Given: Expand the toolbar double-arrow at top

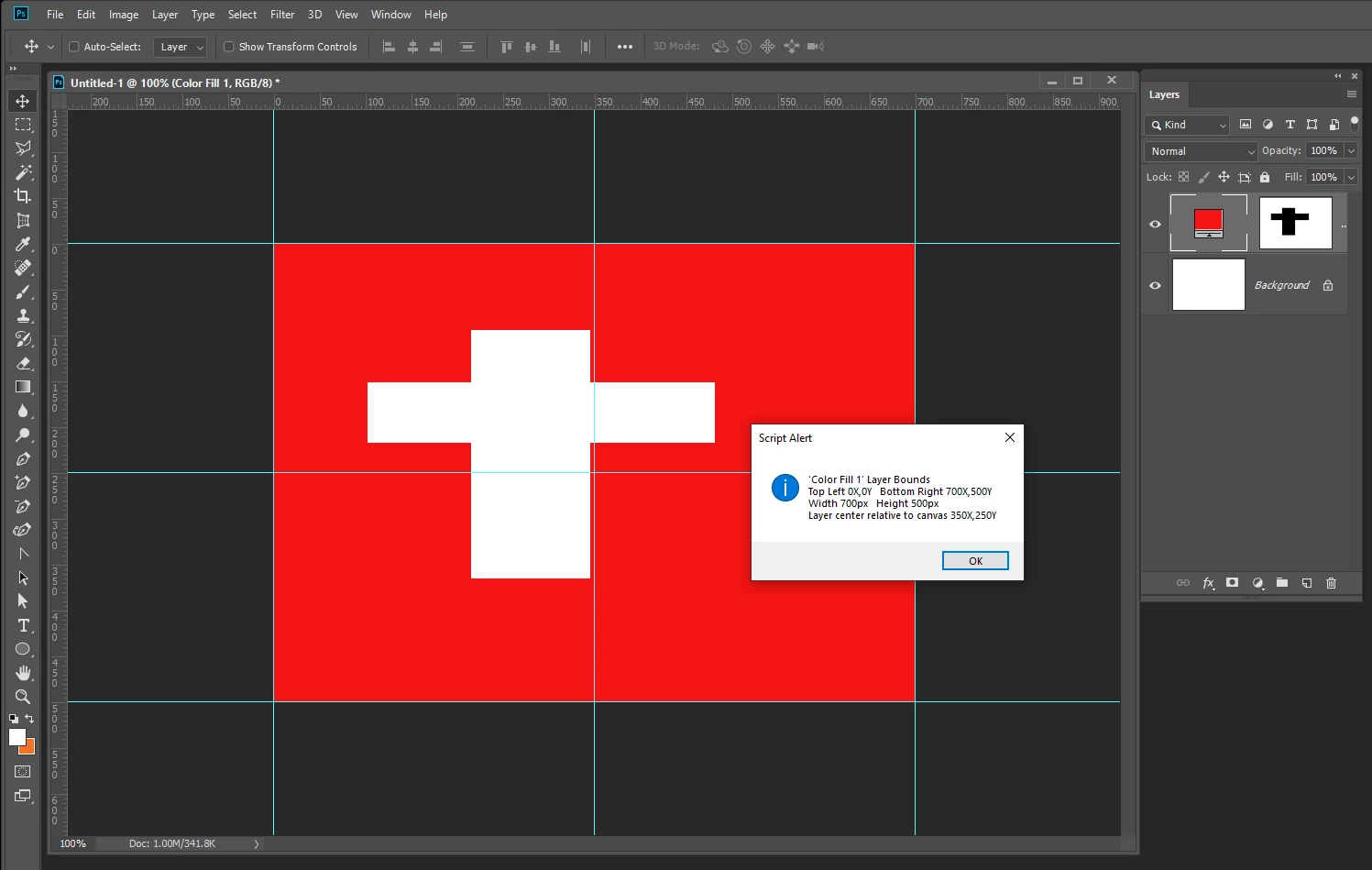Looking at the screenshot, I should (x=12, y=69).
